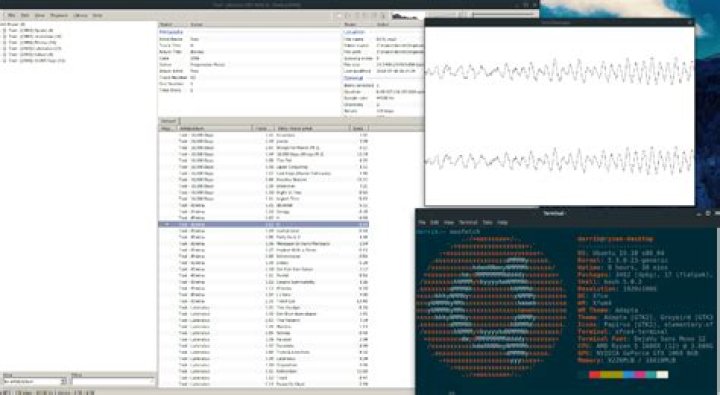
Task: Click the Stop playback toolbar icon
Action: click(339, 16)
